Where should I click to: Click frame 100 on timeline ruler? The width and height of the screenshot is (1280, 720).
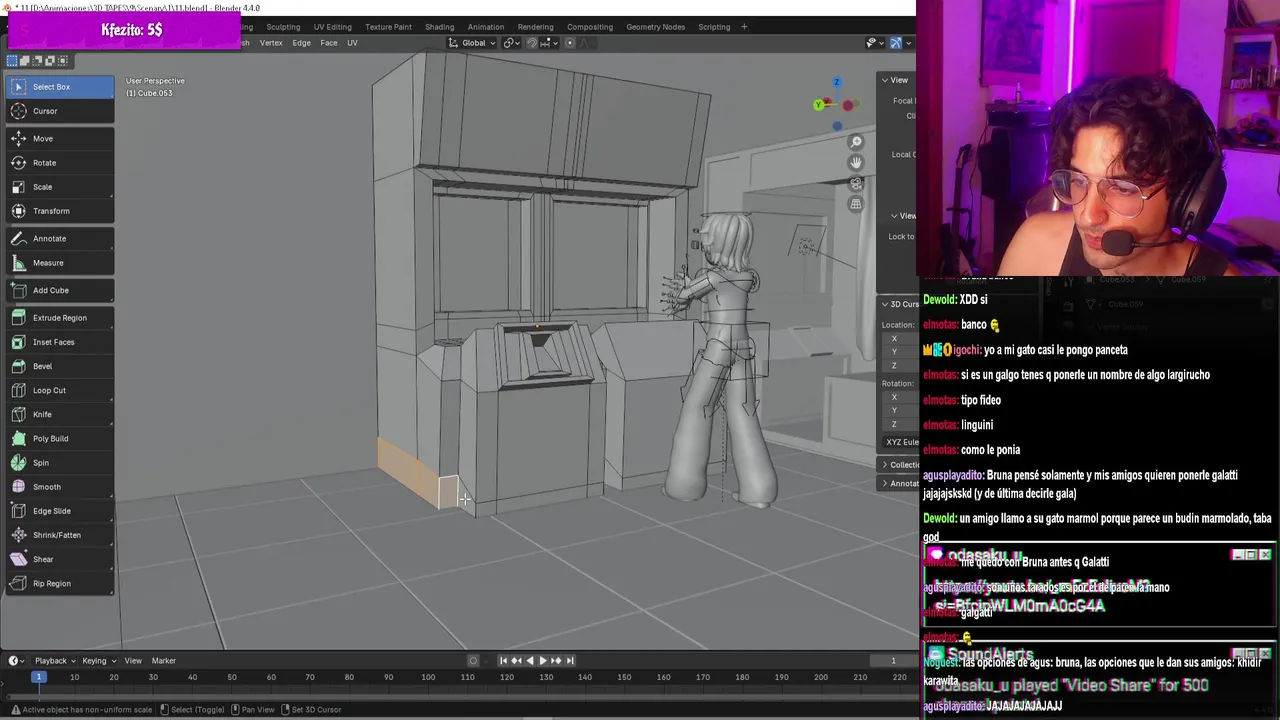click(x=428, y=678)
